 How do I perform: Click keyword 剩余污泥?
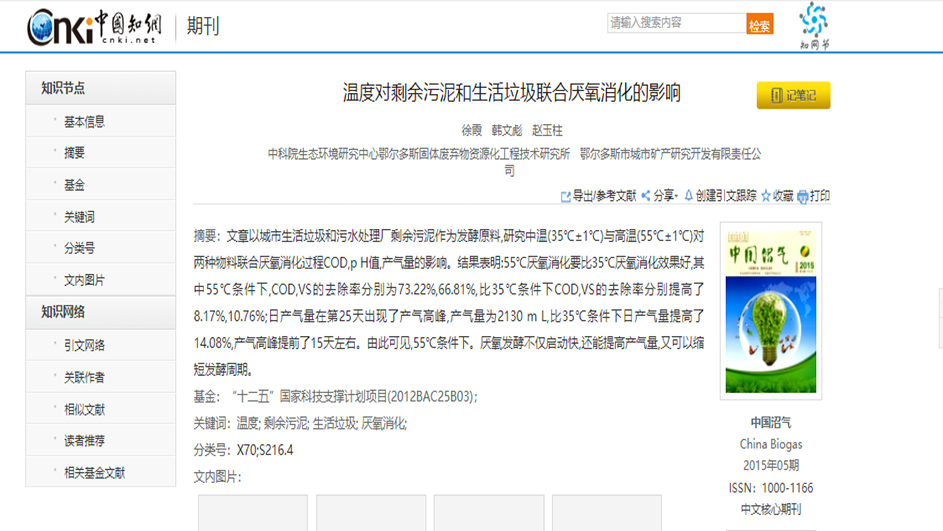pyautogui.click(x=286, y=423)
